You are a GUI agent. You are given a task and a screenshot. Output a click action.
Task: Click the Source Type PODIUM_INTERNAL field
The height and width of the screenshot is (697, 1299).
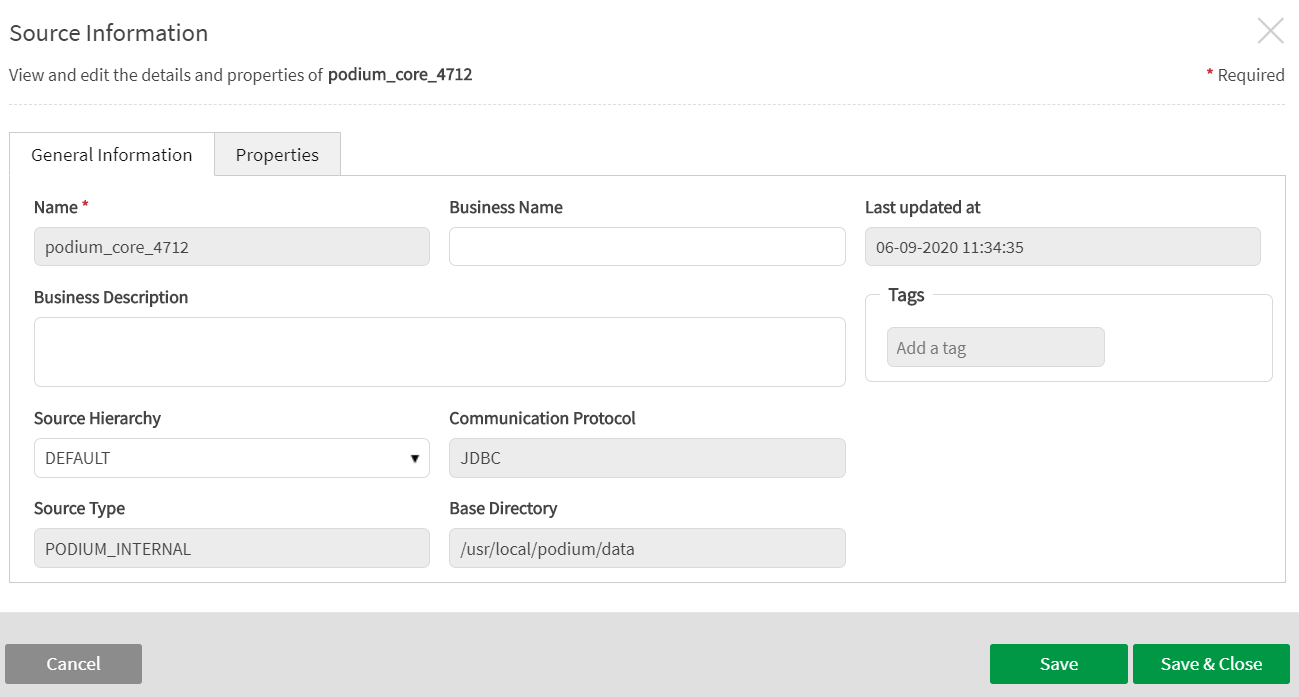(231, 548)
